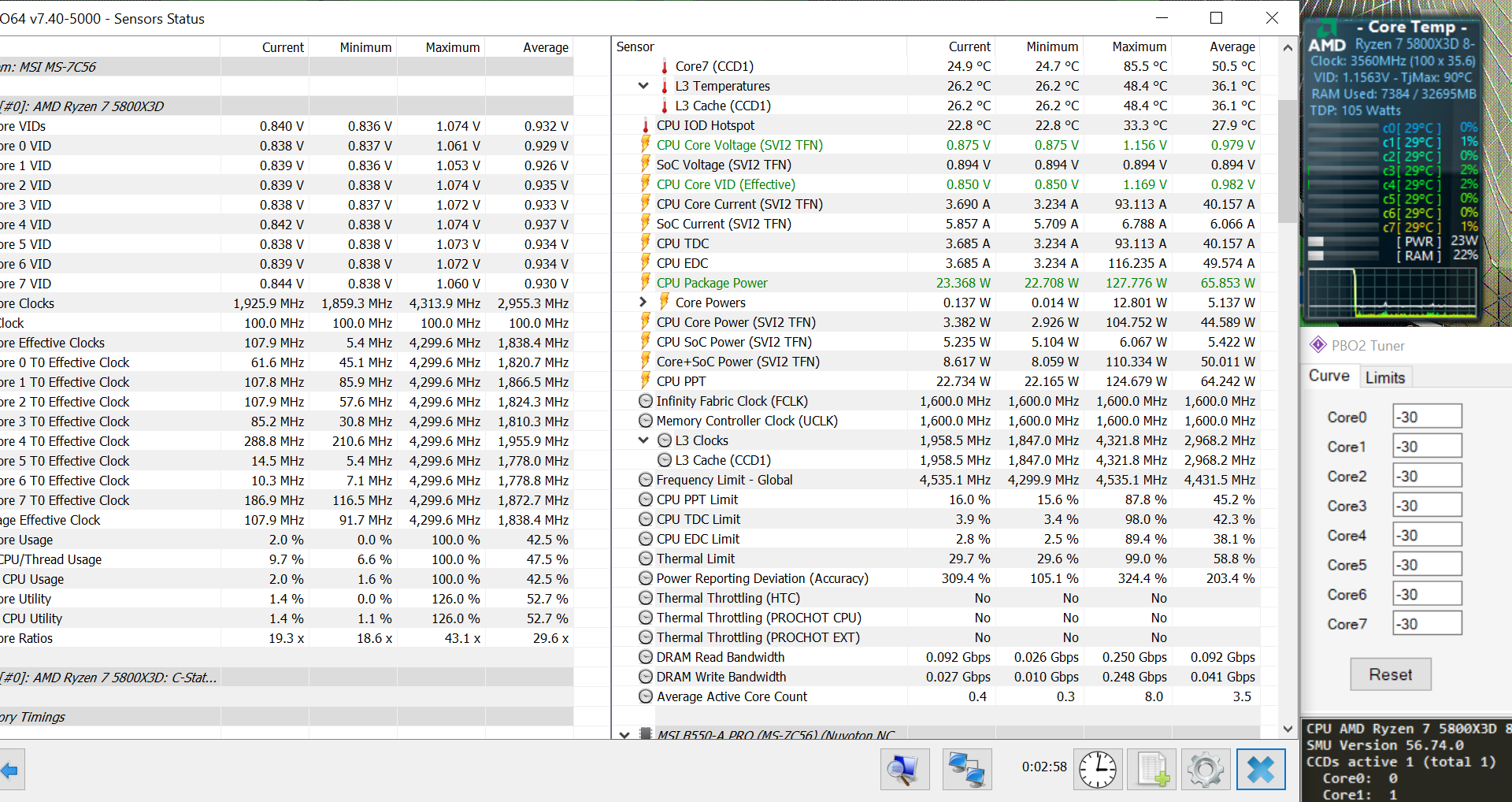Image resolution: width=1512 pixels, height=802 pixels.
Task: Focus the Core0 curve value field
Action: click(x=1427, y=417)
